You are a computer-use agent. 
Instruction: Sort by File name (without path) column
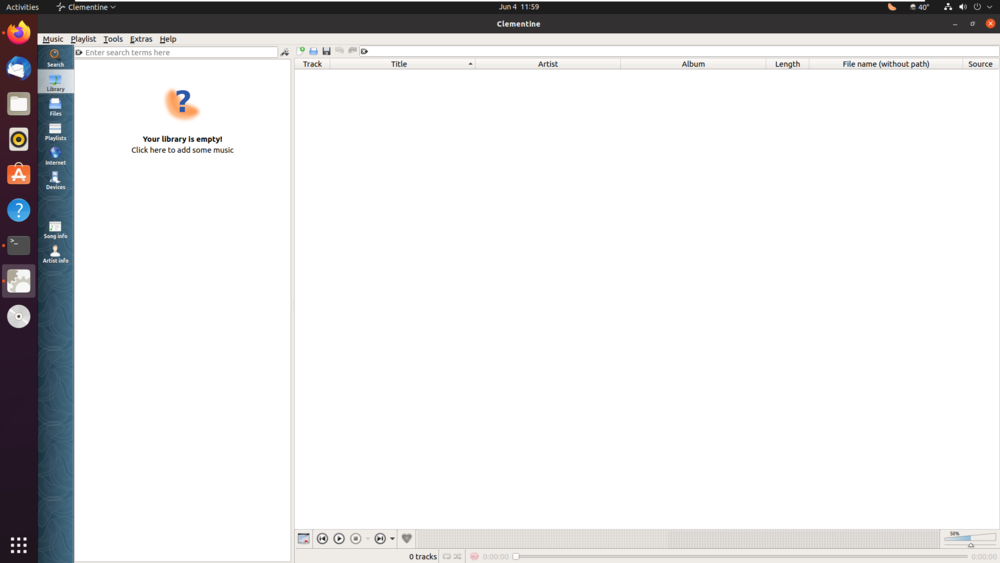tap(886, 64)
